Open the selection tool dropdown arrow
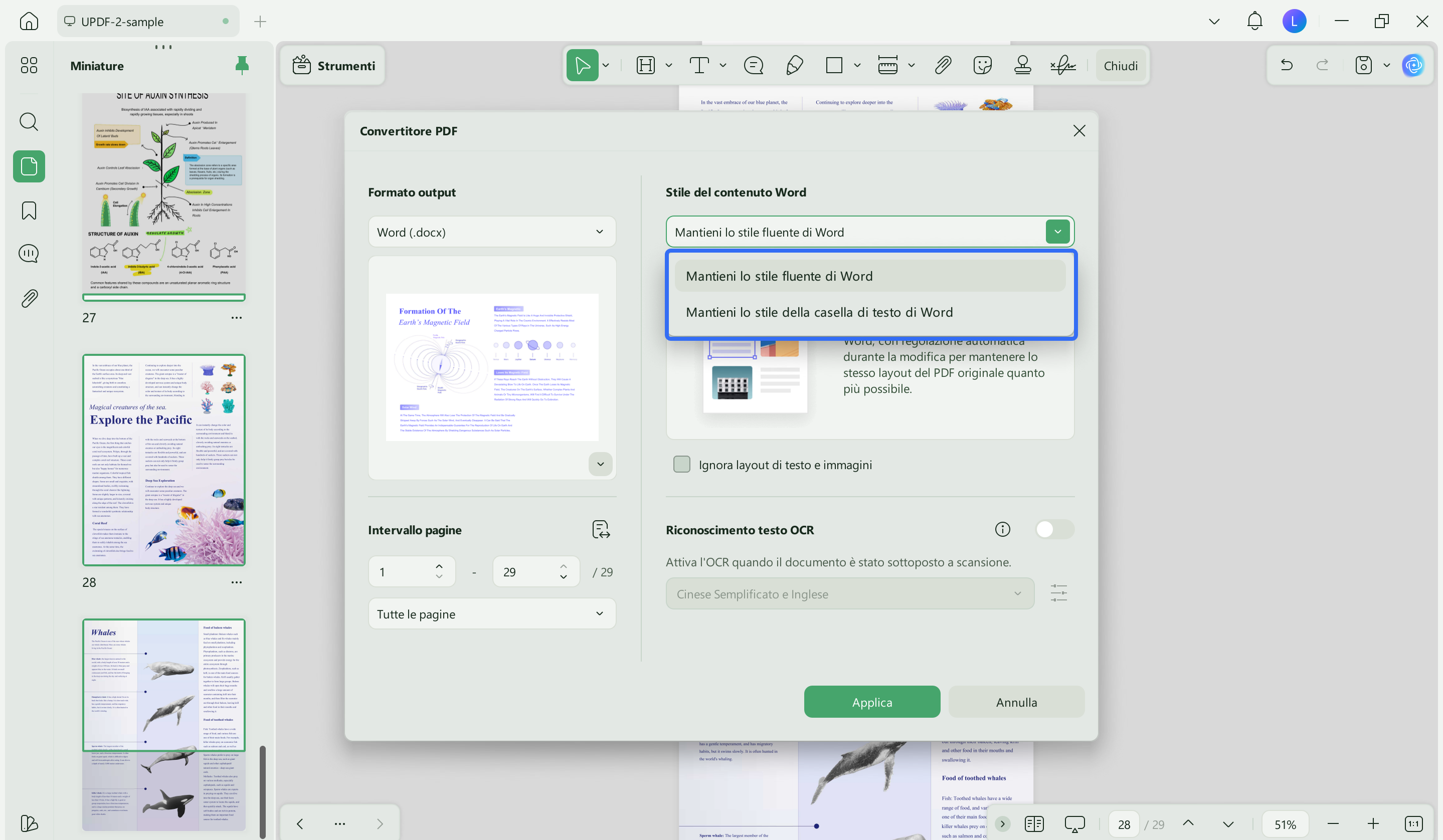Viewport: 1443px width, 840px height. 606,65
